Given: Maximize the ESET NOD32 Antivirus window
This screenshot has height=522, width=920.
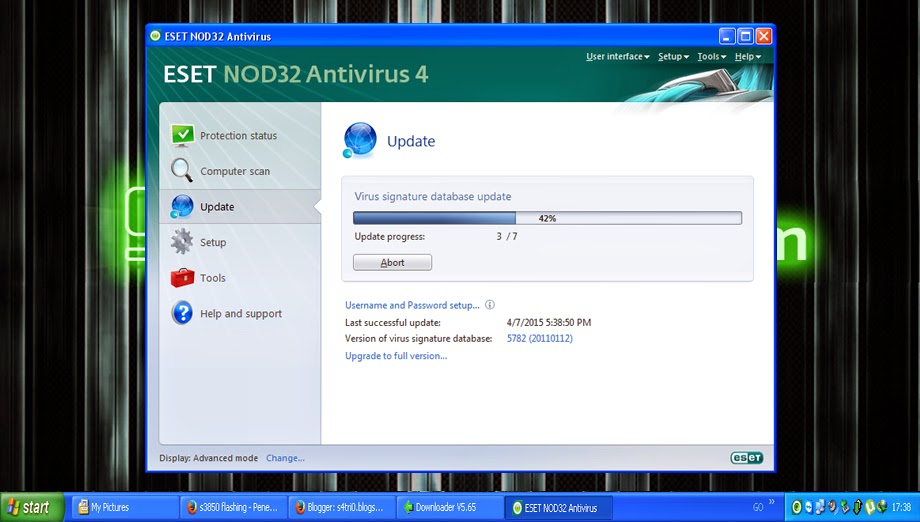Looking at the screenshot, I should coord(745,36).
